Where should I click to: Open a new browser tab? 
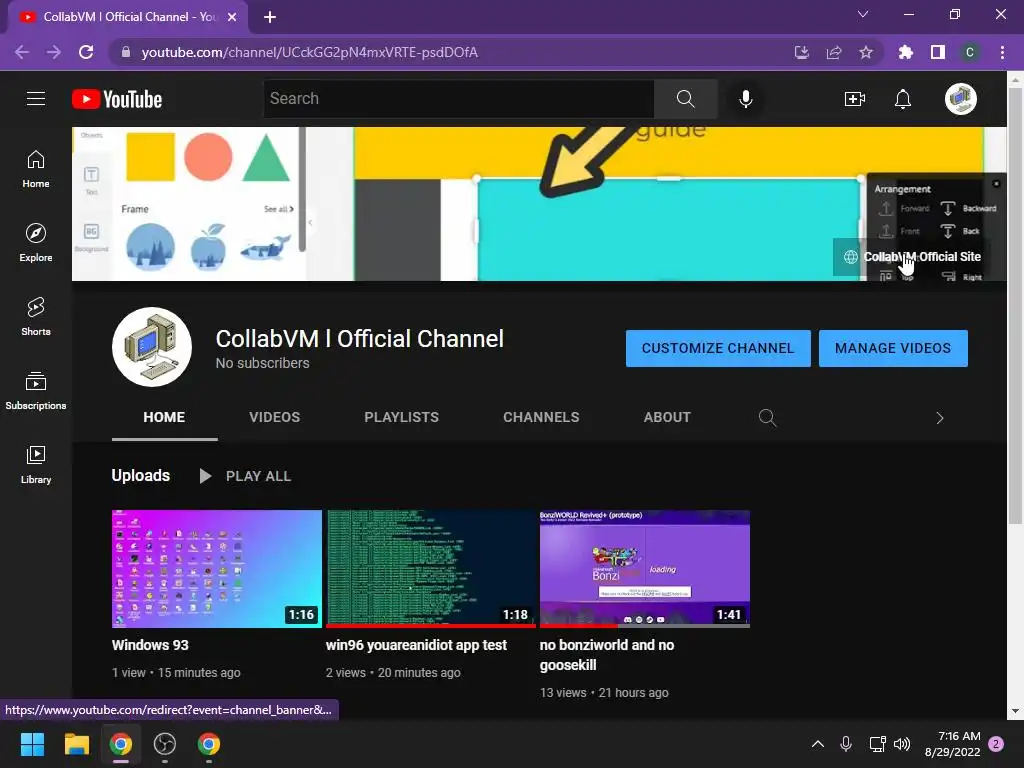[270, 17]
